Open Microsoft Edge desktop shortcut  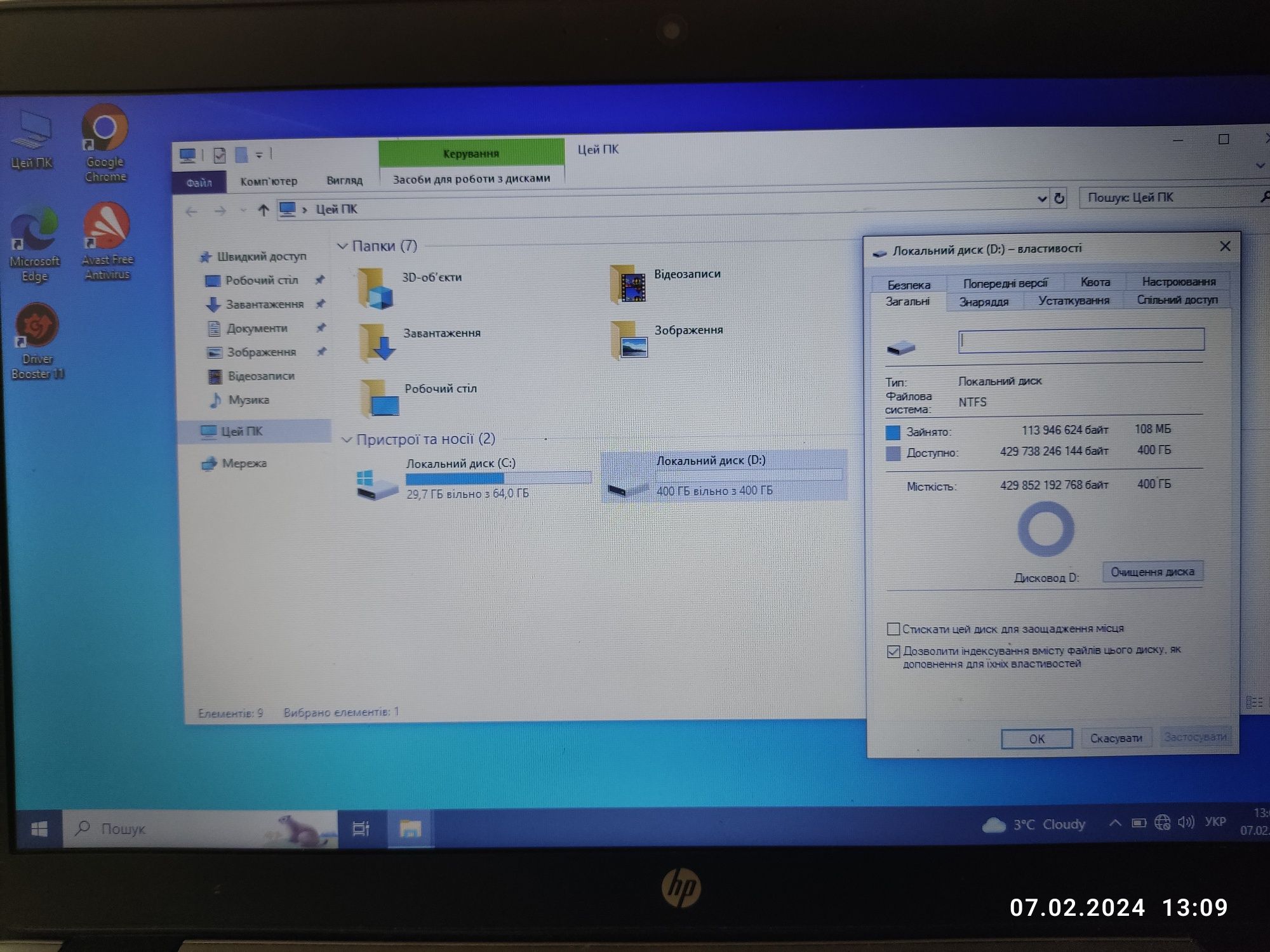(34, 244)
